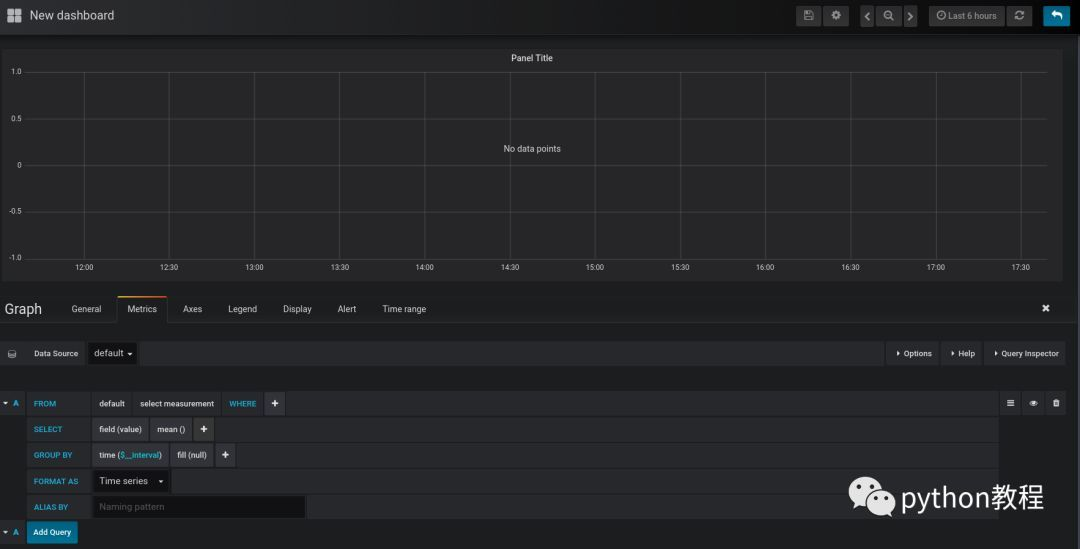Open the Time series format dropdown

[131, 481]
